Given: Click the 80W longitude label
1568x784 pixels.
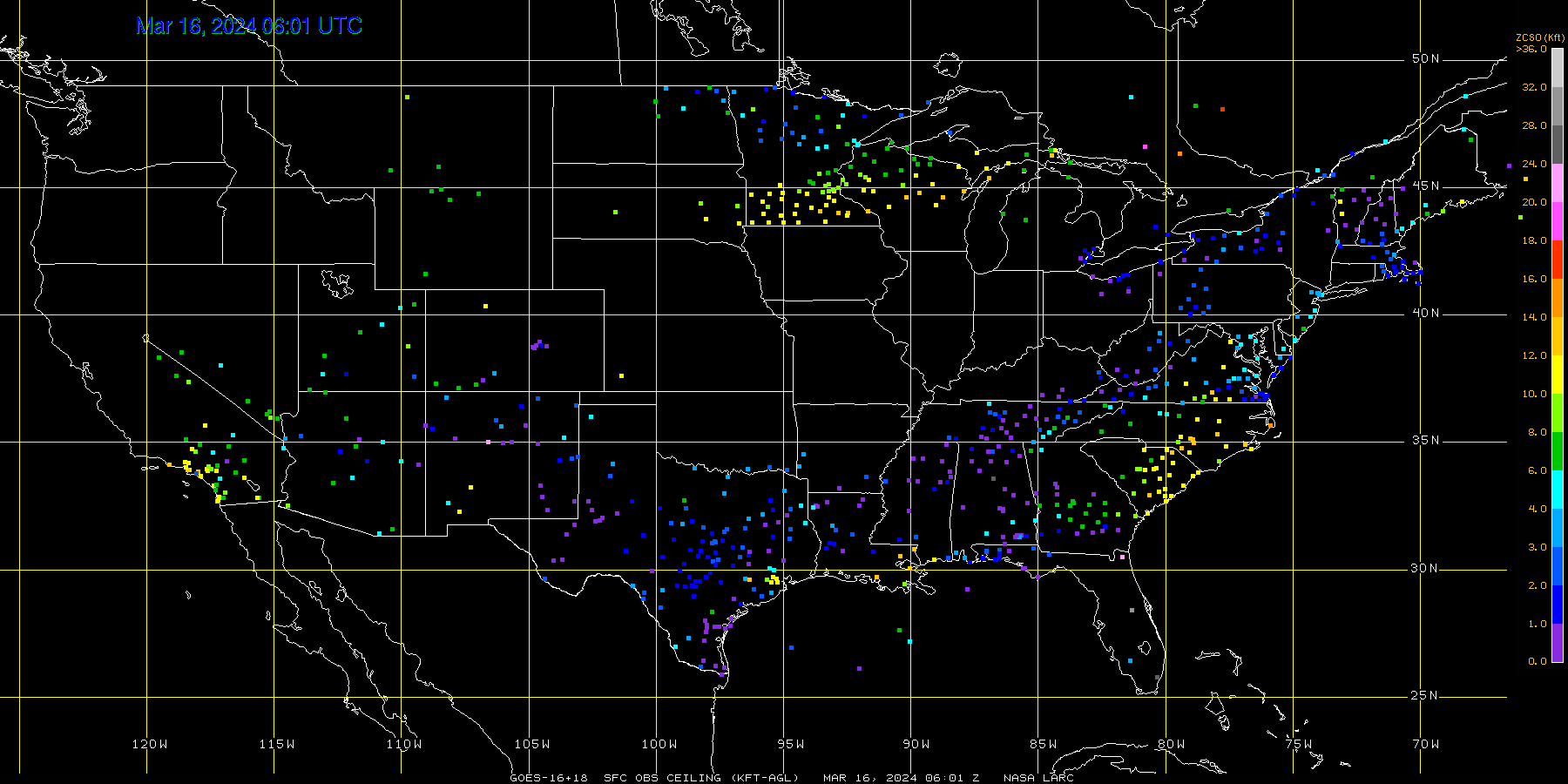Looking at the screenshot, I should [1172, 744].
